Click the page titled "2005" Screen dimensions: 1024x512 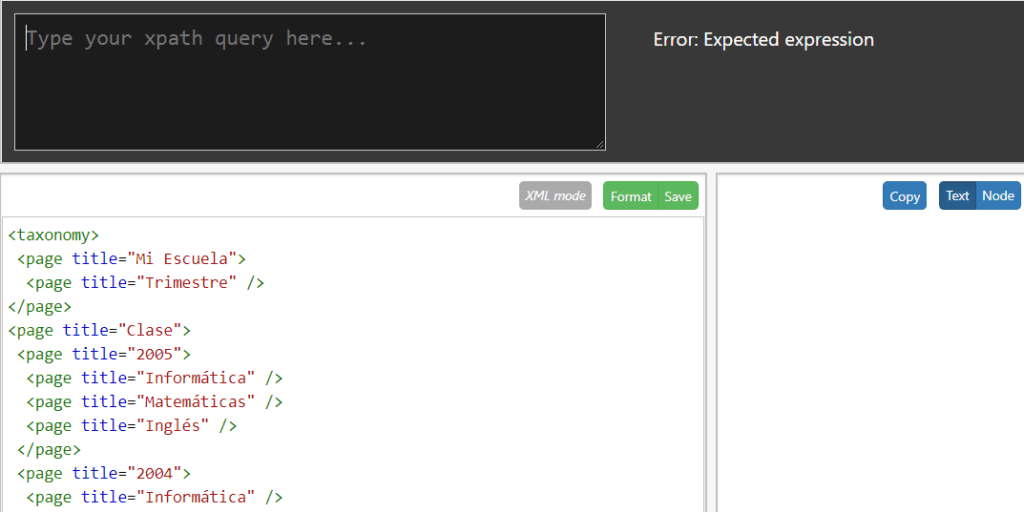(x=103, y=354)
